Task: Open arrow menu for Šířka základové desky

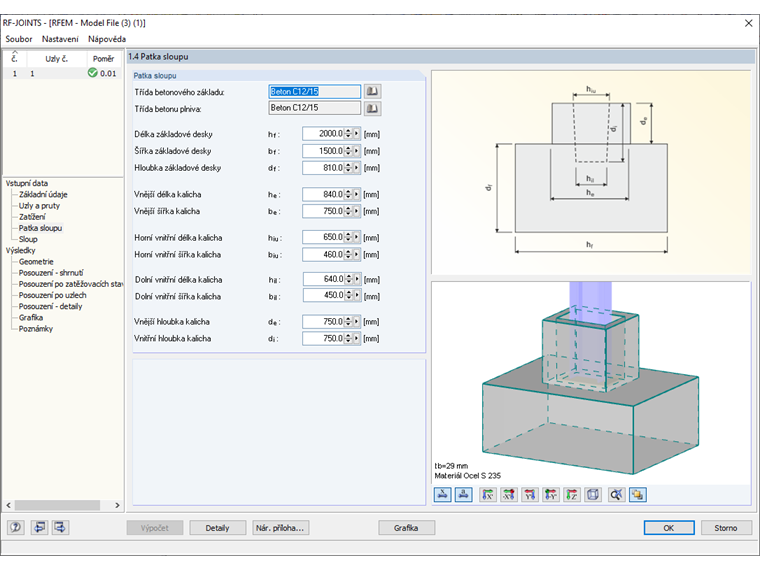Action: click(357, 151)
